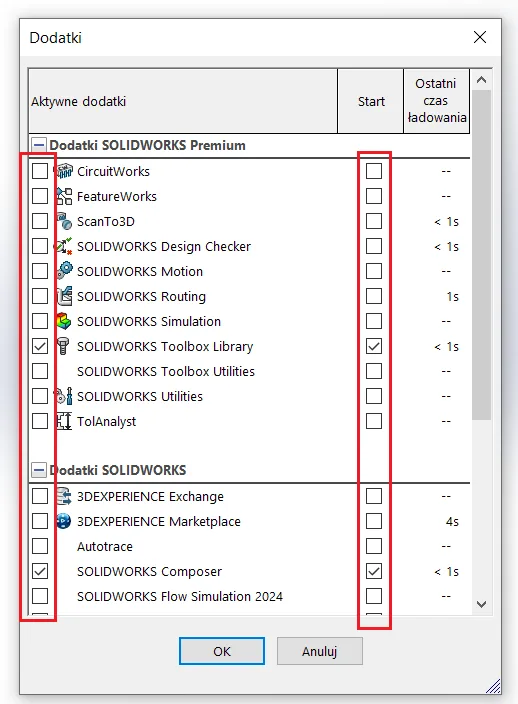Click the add-ins list scrollbar thumb
The width and height of the screenshot is (518, 704).
[x=482, y=255]
